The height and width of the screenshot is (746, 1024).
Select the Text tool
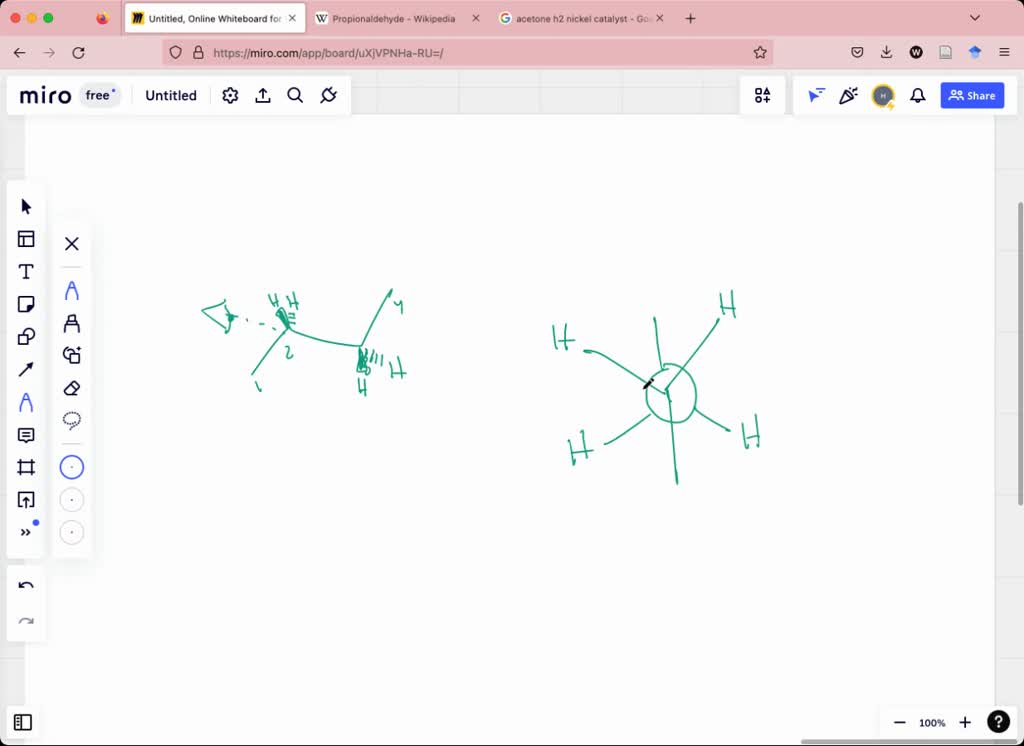pos(26,271)
